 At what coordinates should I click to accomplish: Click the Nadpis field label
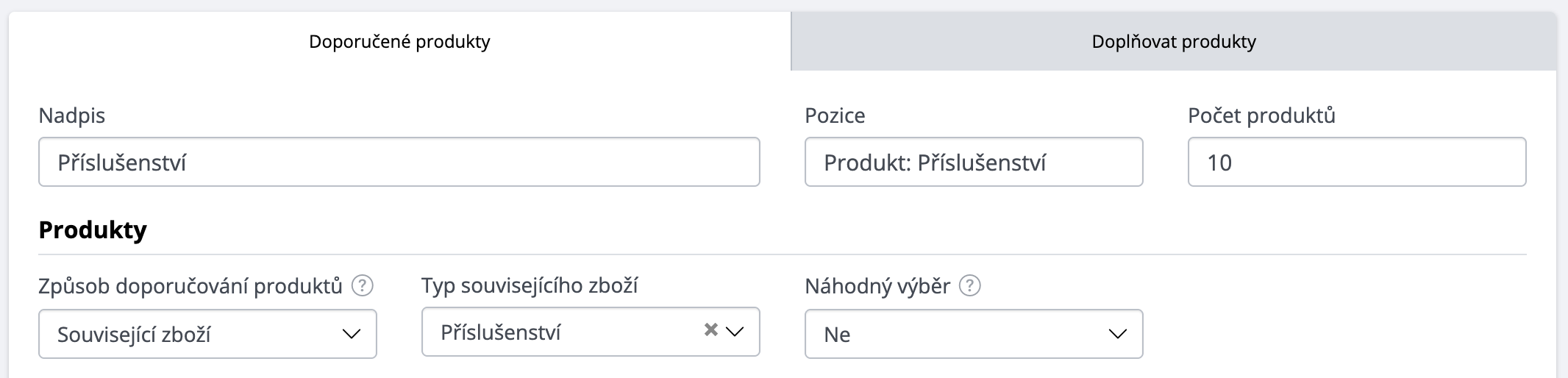click(x=72, y=115)
